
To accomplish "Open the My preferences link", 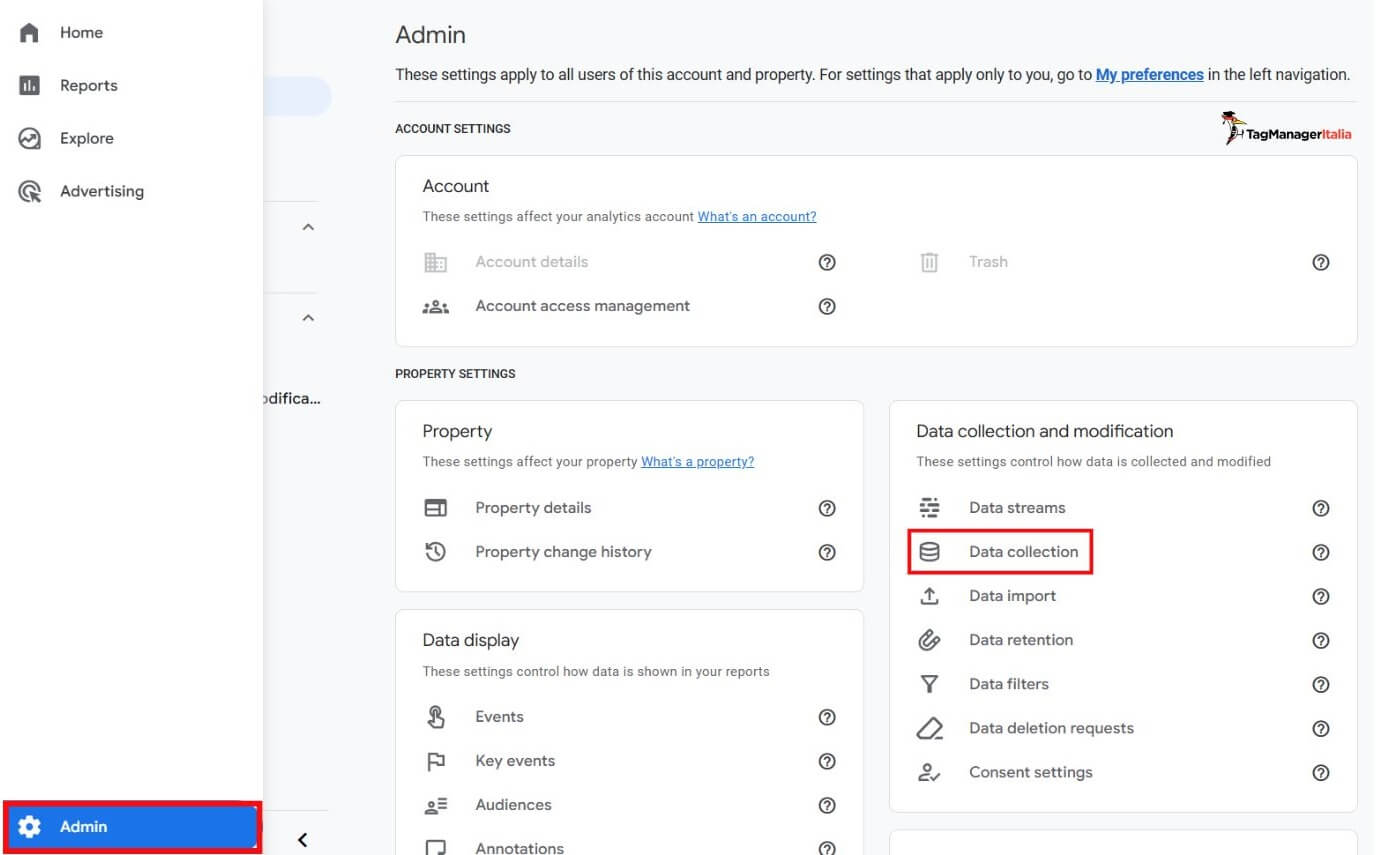I will click(1149, 75).
